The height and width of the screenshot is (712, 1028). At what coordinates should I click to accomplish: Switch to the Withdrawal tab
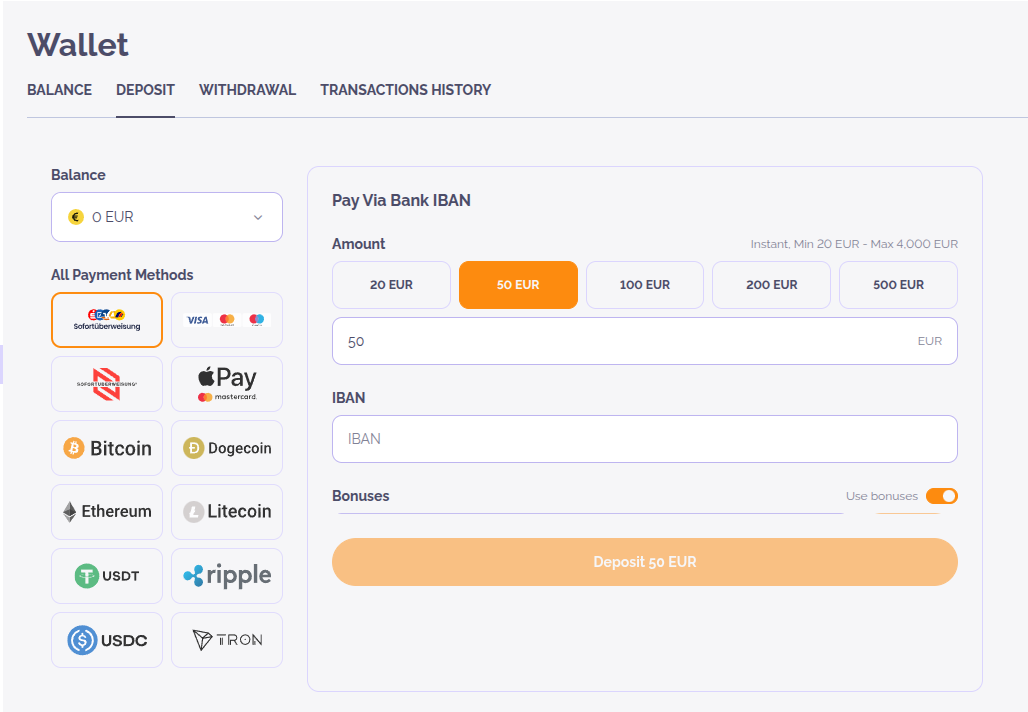coord(247,90)
